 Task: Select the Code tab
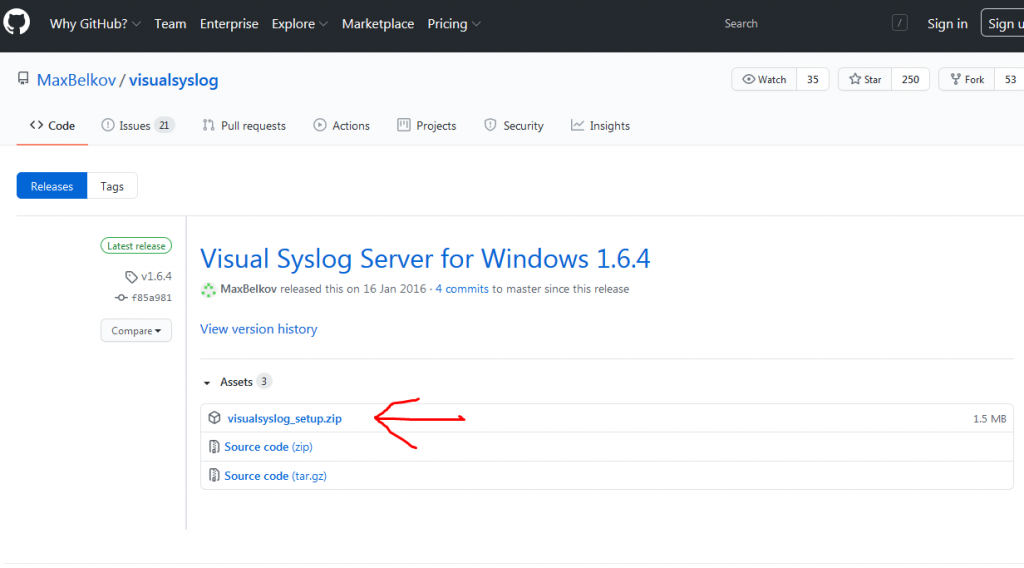pos(52,125)
